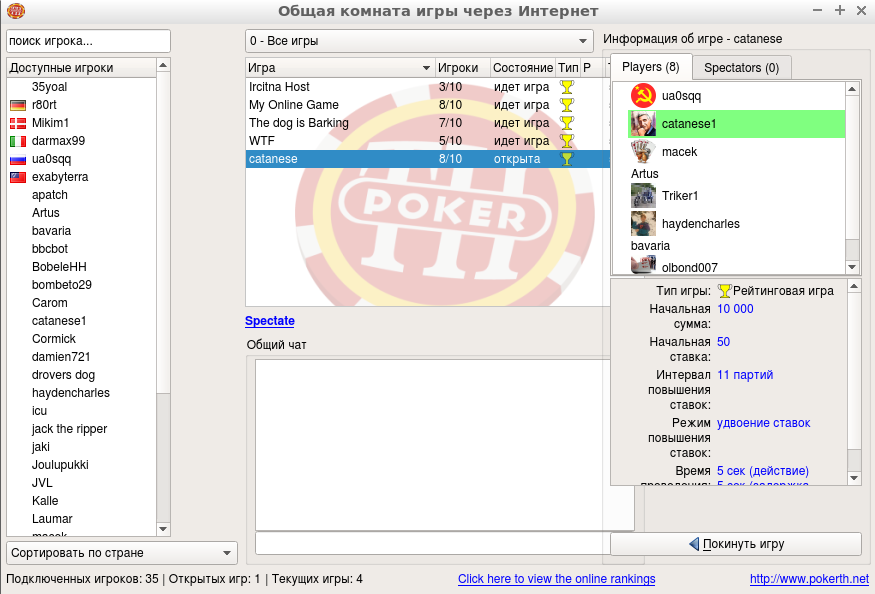Viewport: 875px width, 594px height.
Task: Select the catanese game row
Action: 427,159
